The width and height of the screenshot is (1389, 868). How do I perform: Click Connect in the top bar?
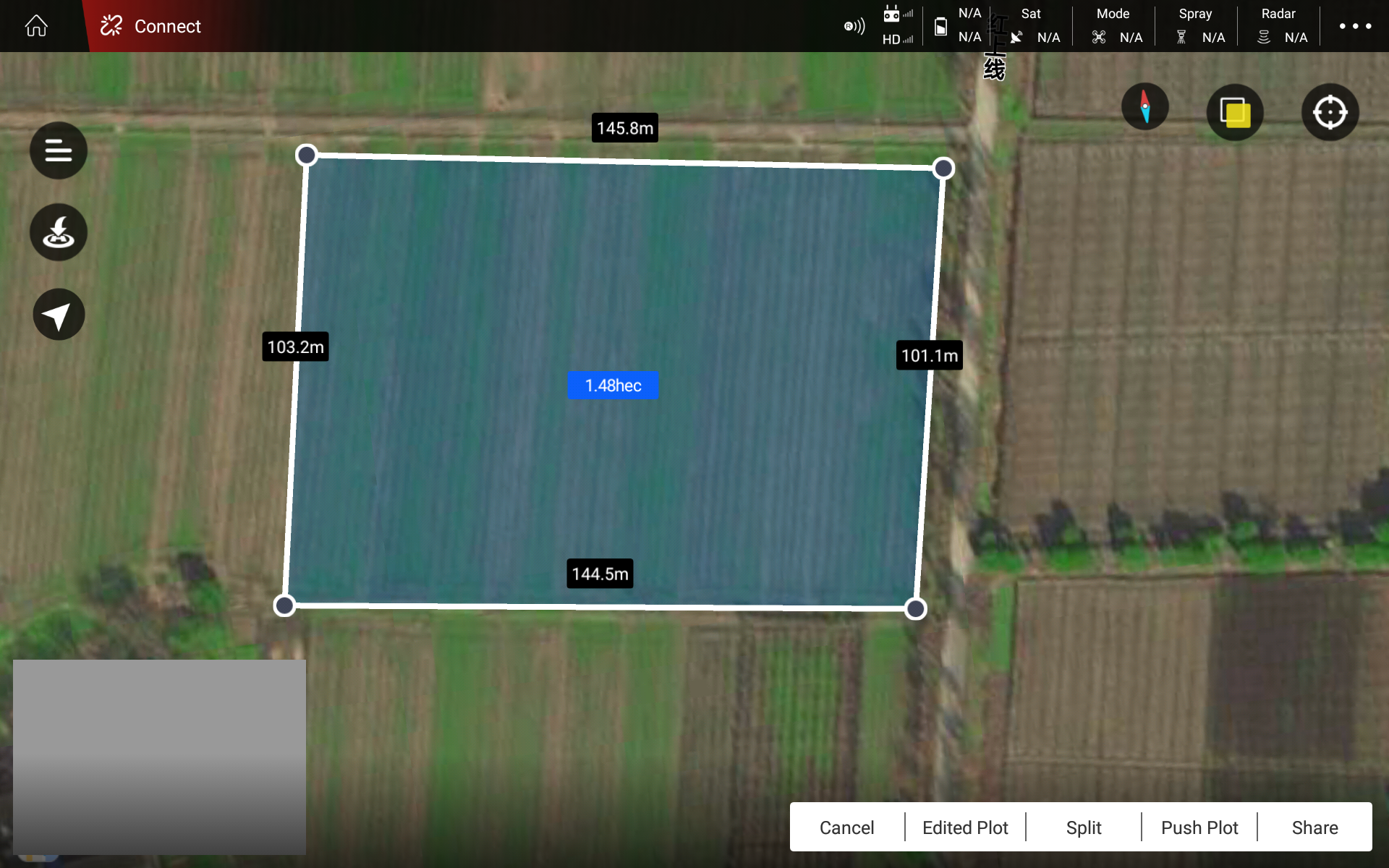167,26
